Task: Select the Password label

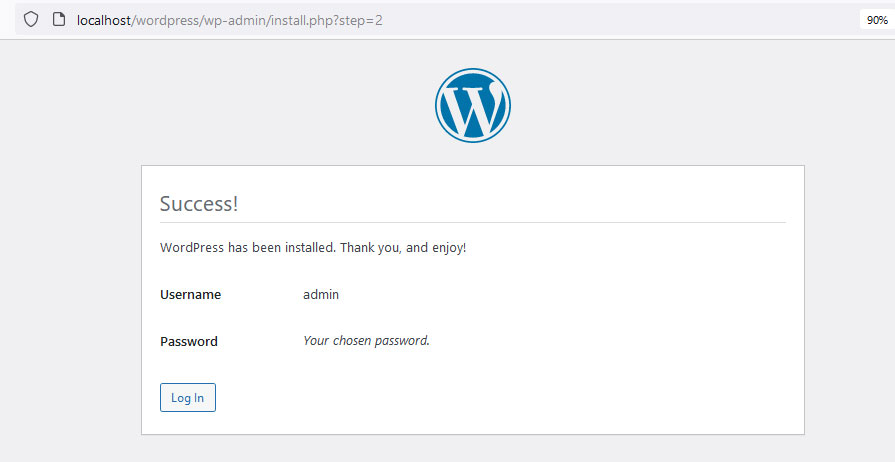Action: (188, 342)
